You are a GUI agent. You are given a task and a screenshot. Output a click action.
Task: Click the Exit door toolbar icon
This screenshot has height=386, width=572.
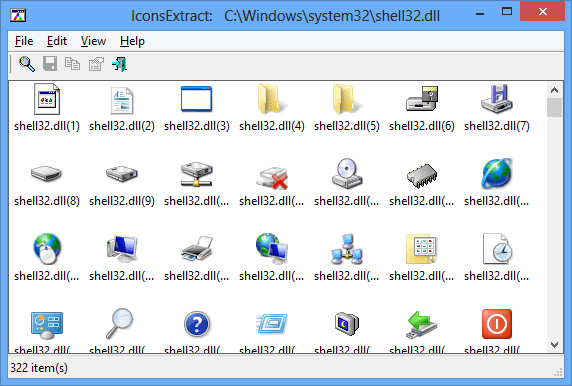point(119,64)
